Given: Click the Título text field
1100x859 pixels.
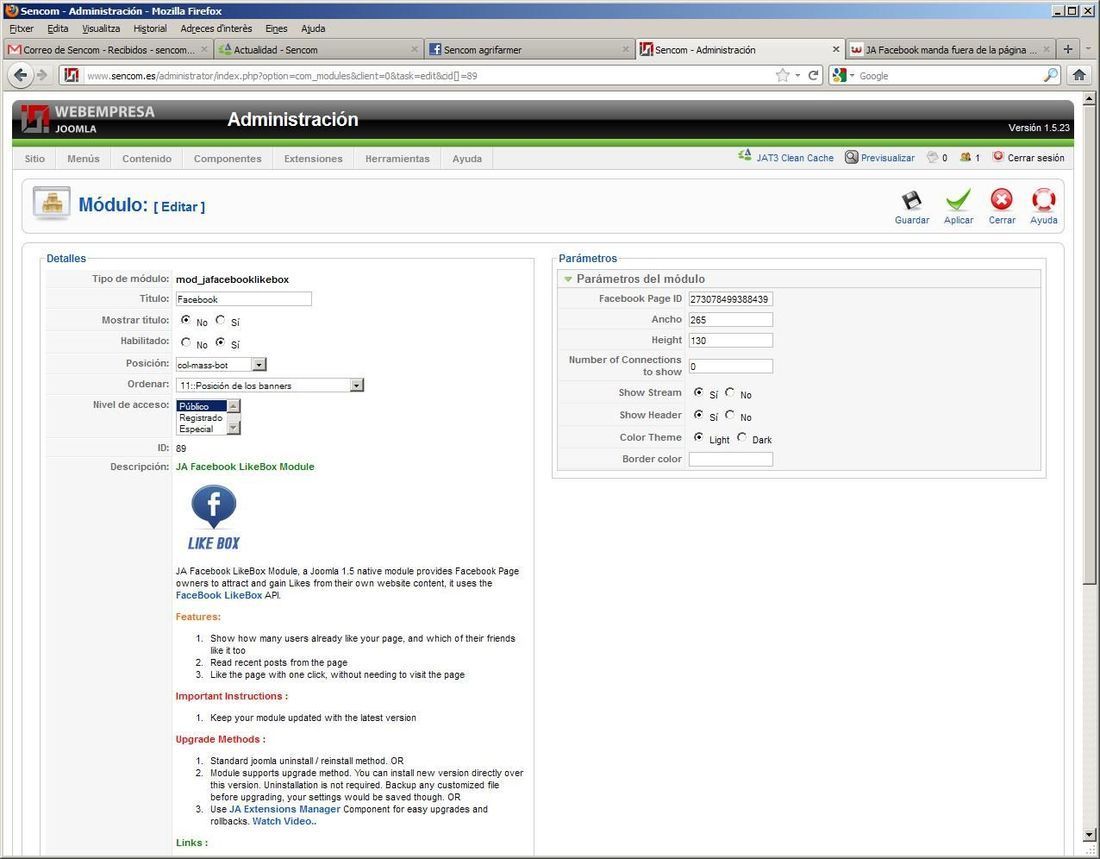Looking at the screenshot, I should (x=243, y=299).
